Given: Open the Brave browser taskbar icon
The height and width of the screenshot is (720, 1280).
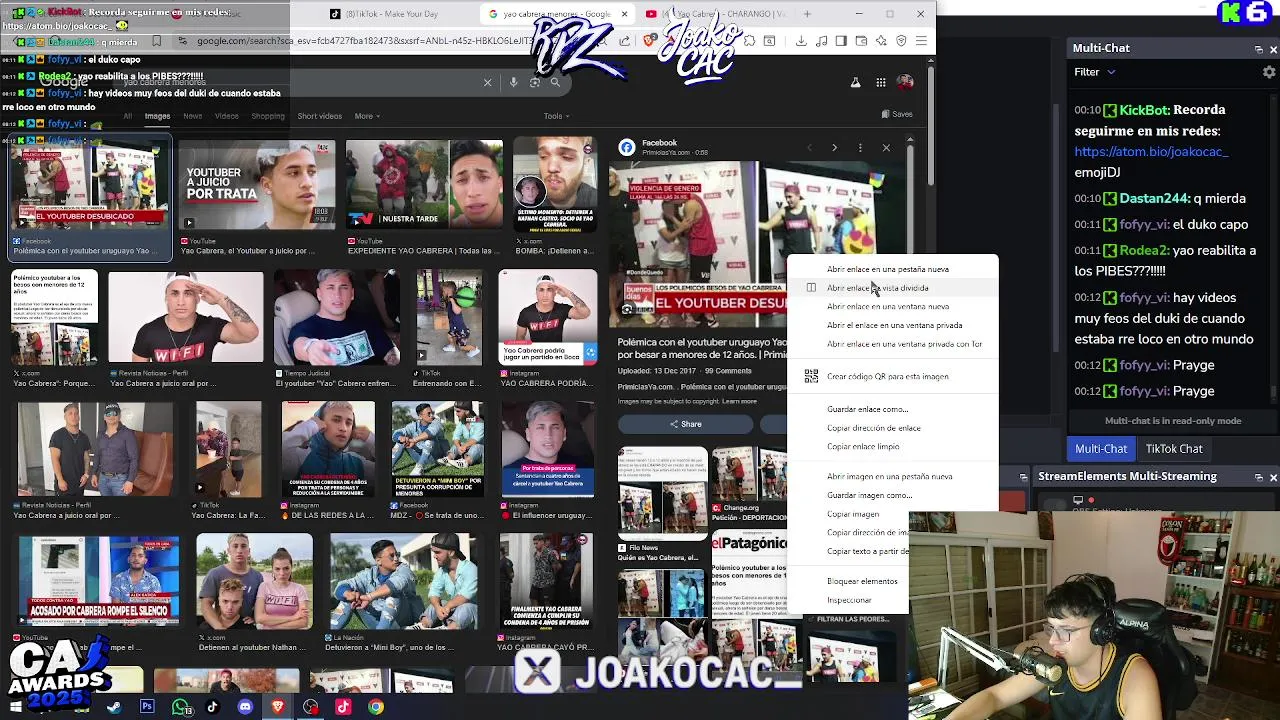Looking at the screenshot, I should pos(278,707).
